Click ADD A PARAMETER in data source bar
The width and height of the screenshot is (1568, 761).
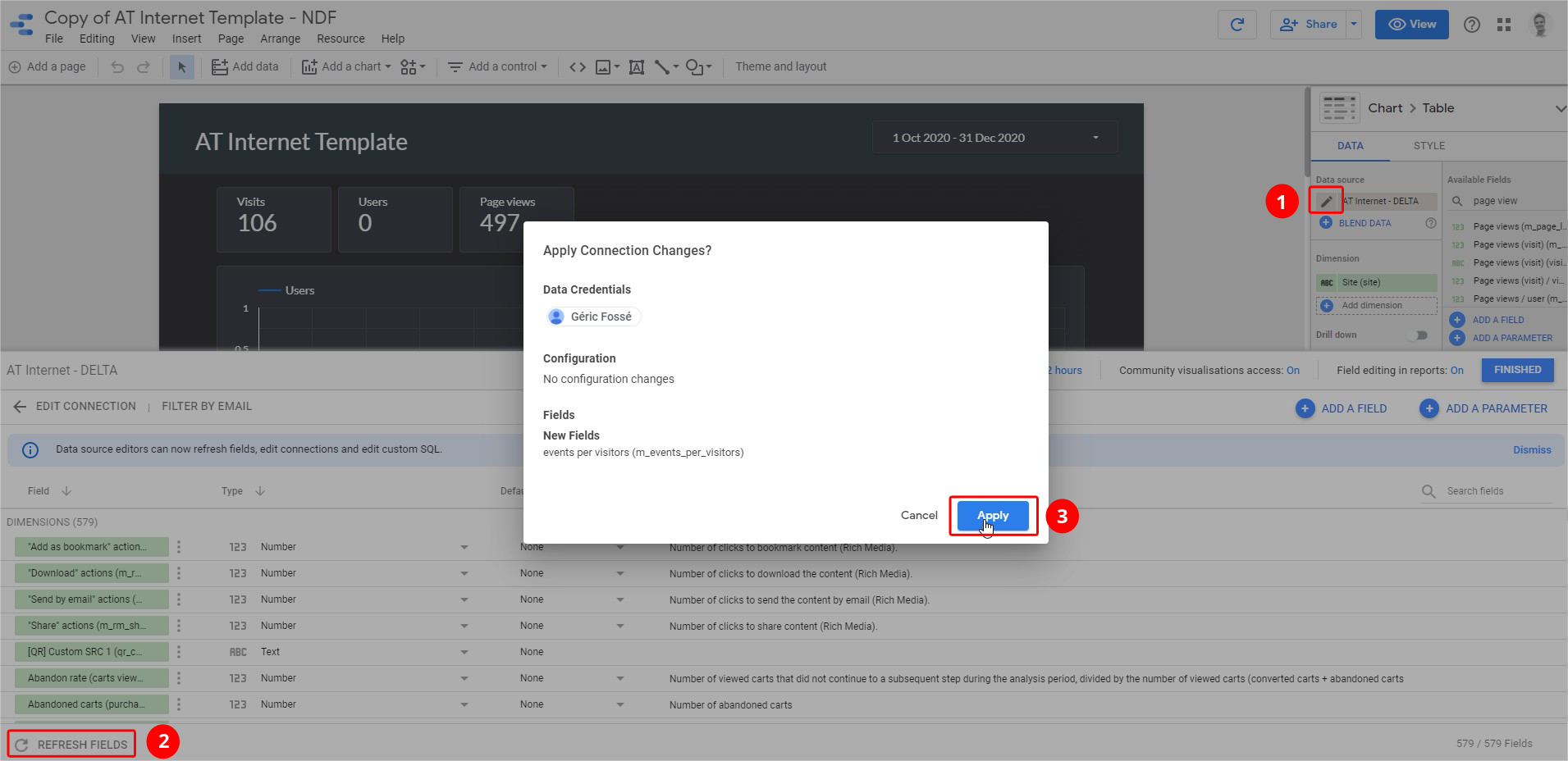1483,408
